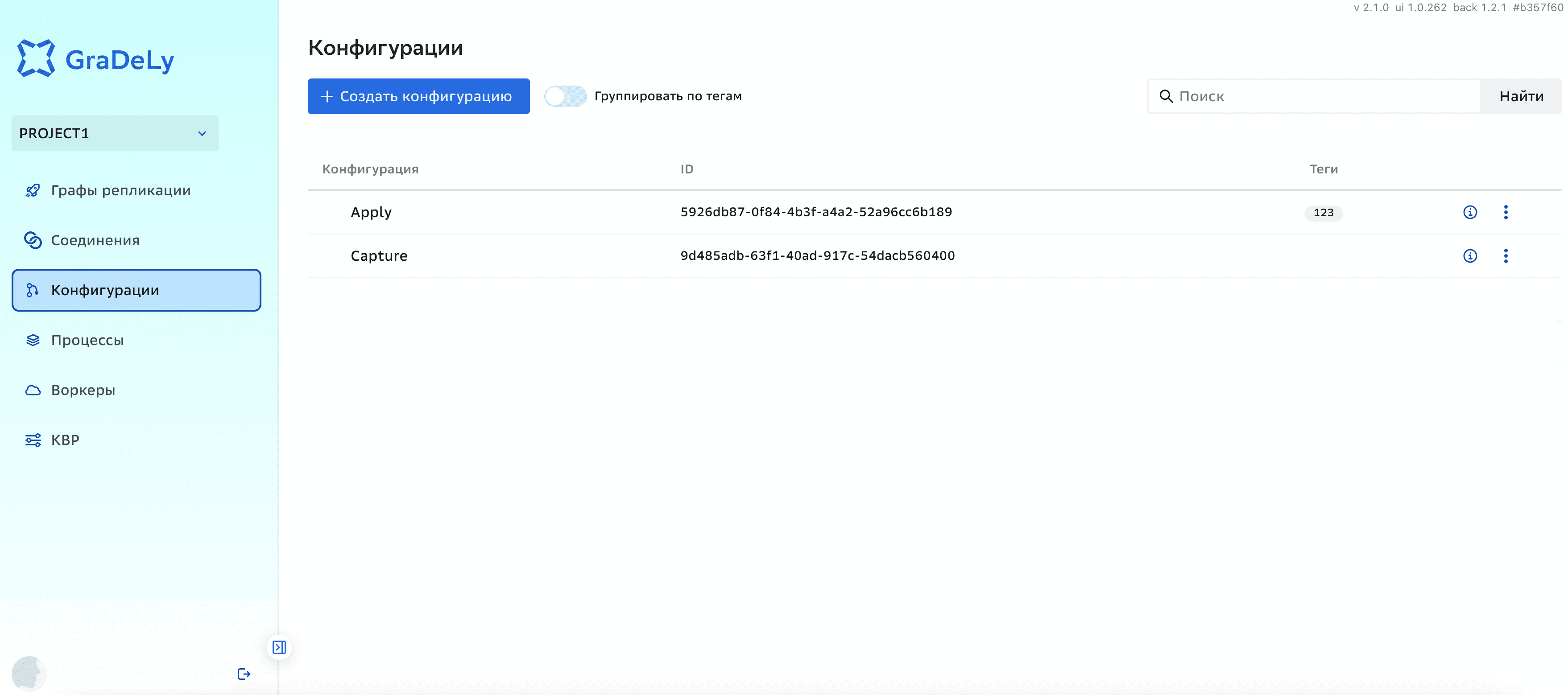Enable Группировать по тегам
Viewport: 1568px width, 695px height.
coord(566,95)
